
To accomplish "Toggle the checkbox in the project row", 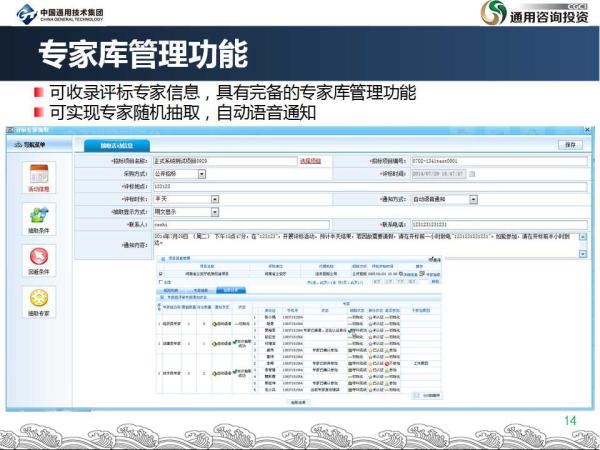I will (x=159, y=273).
